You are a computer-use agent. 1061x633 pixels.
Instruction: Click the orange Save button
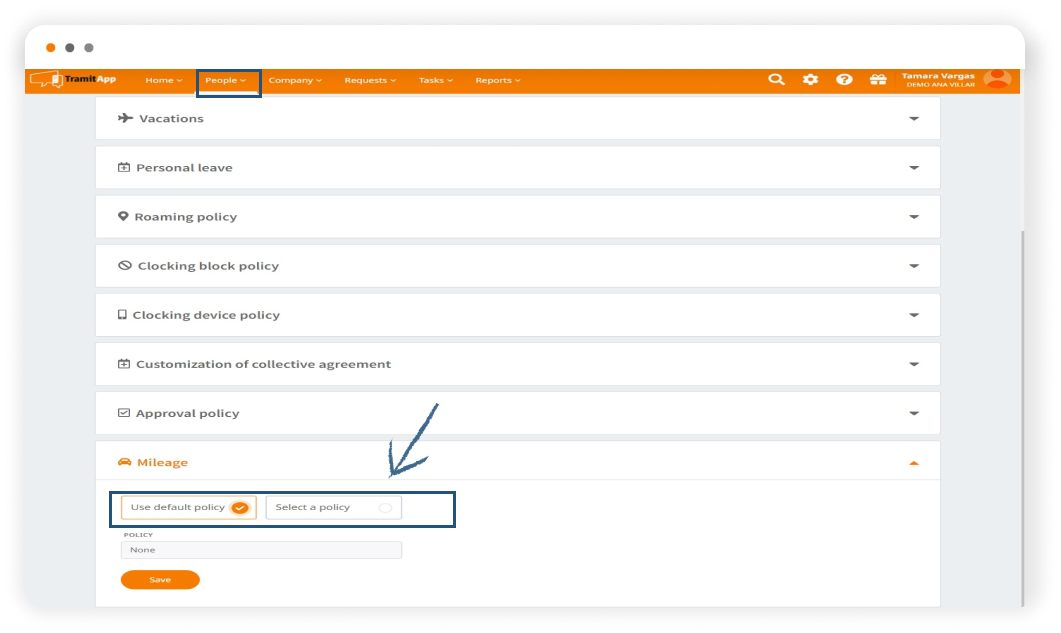click(x=160, y=580)
